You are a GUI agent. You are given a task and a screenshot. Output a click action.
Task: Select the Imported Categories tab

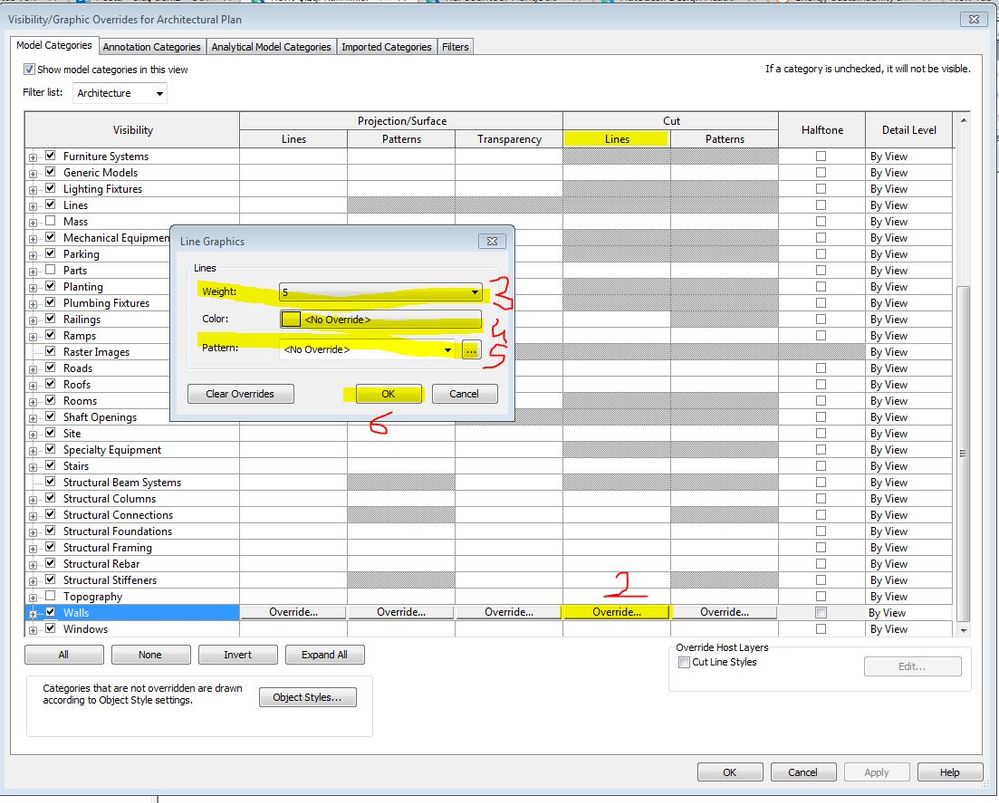386,47
